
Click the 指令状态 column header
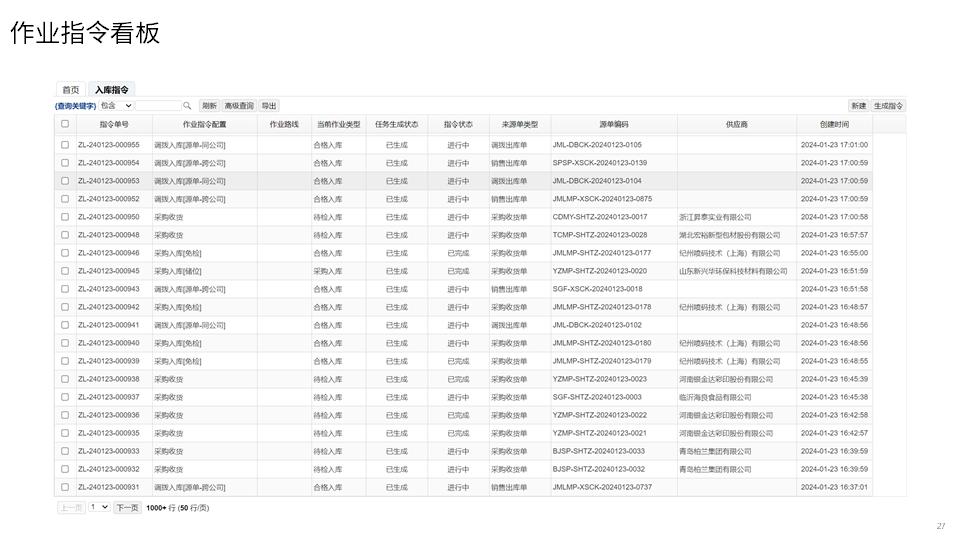tap(458, 124)
